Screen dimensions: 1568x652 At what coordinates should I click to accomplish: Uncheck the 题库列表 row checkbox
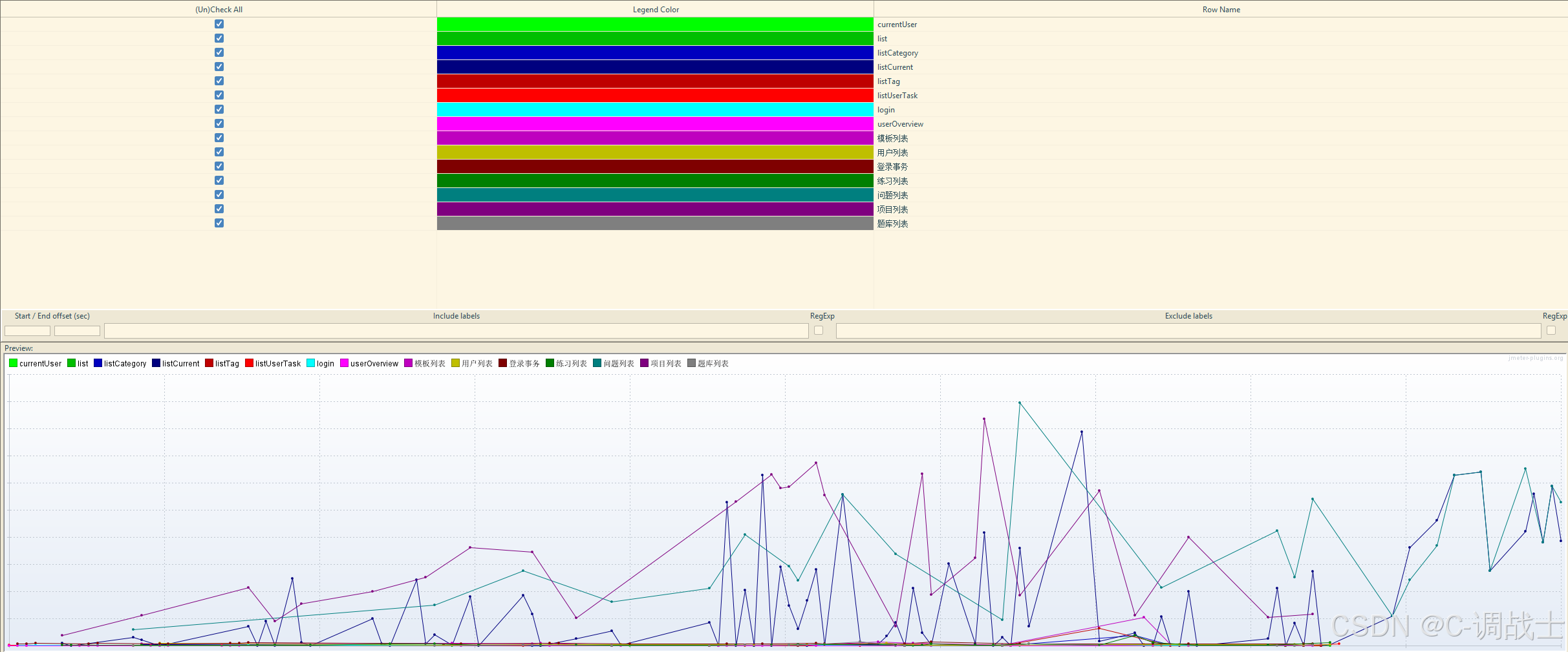pos(219,223)
